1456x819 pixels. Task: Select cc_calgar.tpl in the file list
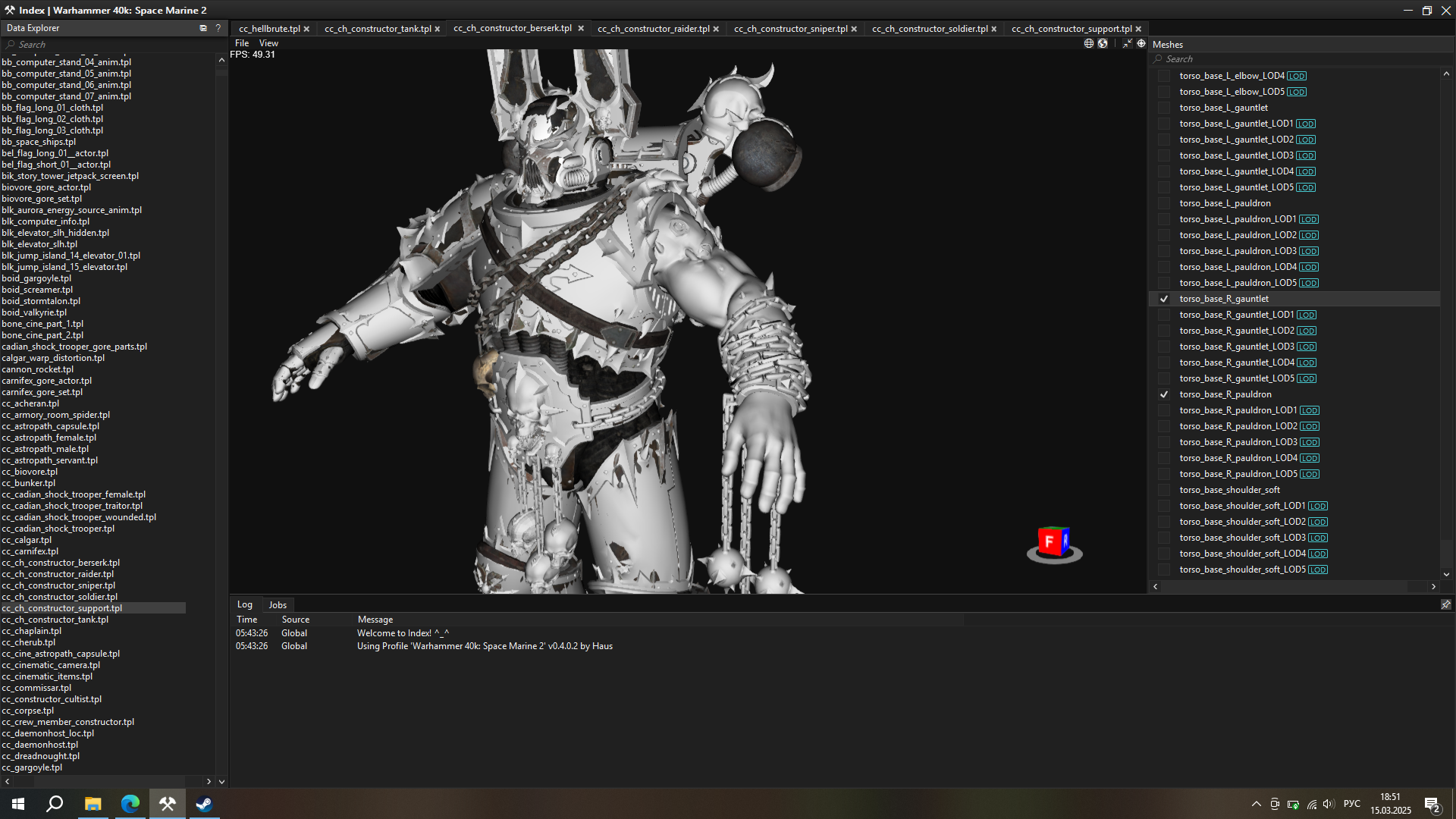[x=27, y=540]
